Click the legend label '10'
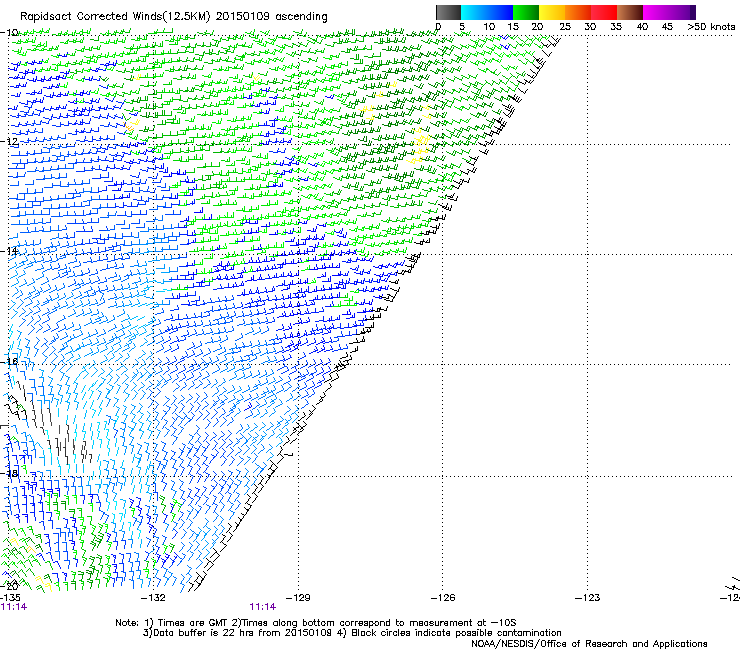This screenshot has height=650, width=740. click(489, 26)
